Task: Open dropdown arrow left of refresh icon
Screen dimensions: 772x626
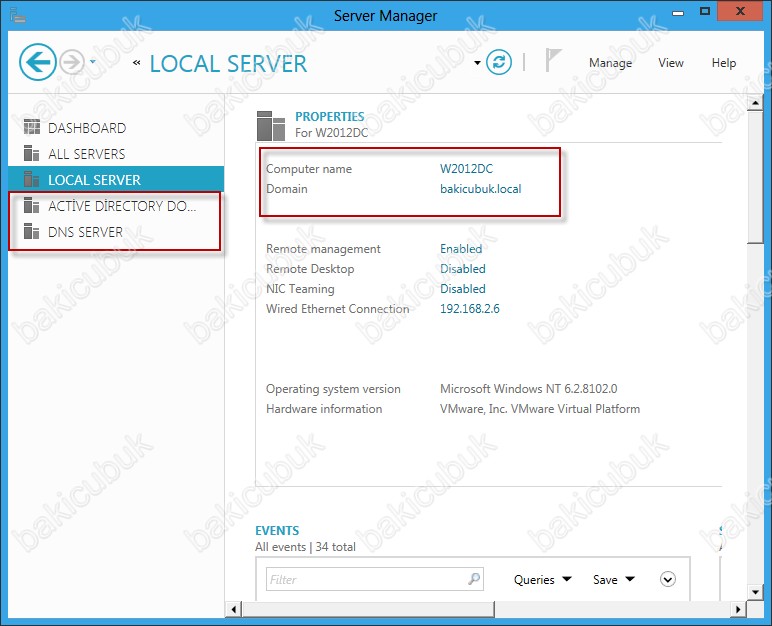Action: pos(477,63)
